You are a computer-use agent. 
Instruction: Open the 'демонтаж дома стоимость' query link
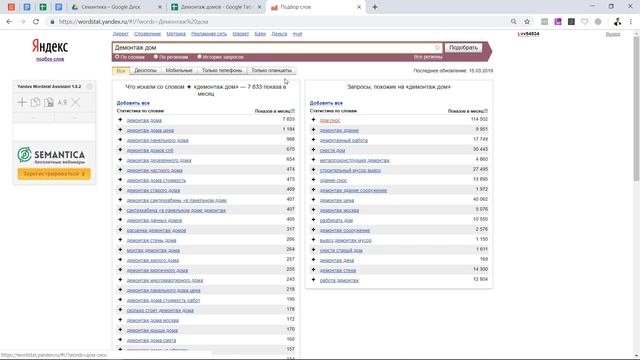[156, 180]
